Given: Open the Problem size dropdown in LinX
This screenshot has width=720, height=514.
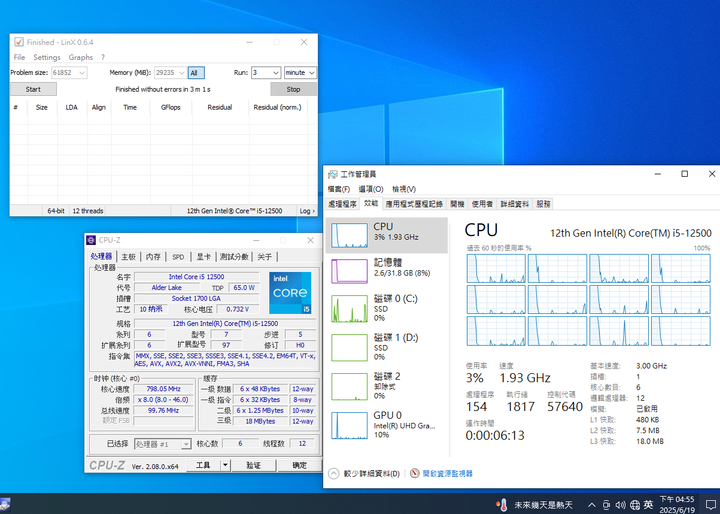Looking at the screenshot, I should 69,73.
